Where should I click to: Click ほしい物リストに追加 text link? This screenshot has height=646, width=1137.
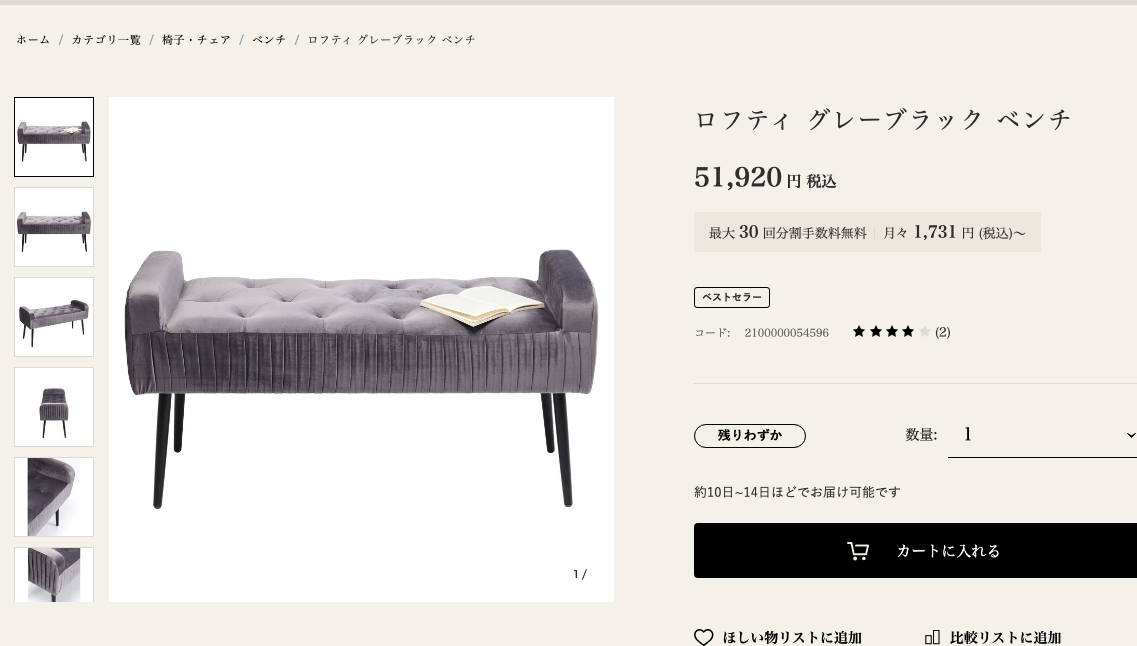[792, 637]
